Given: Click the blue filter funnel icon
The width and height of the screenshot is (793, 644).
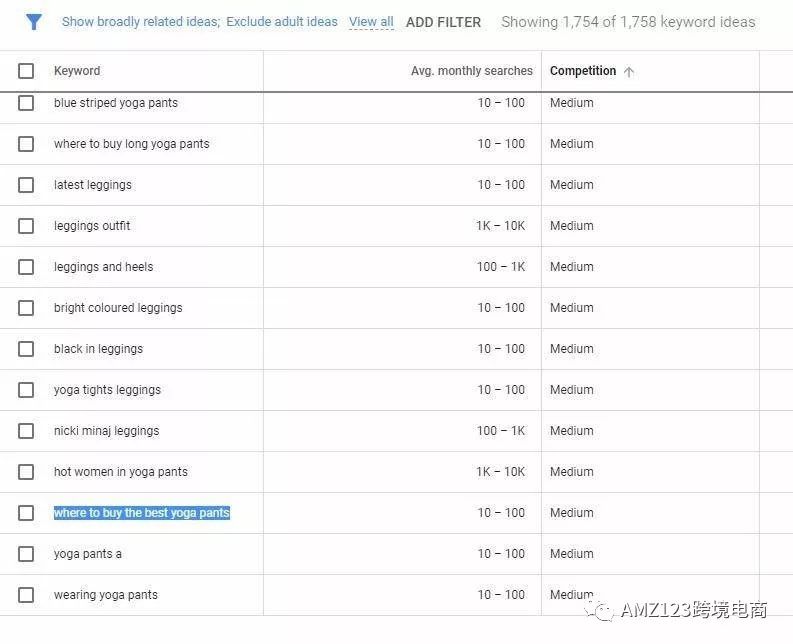Looking at the screenshot, I should (34, 22).
